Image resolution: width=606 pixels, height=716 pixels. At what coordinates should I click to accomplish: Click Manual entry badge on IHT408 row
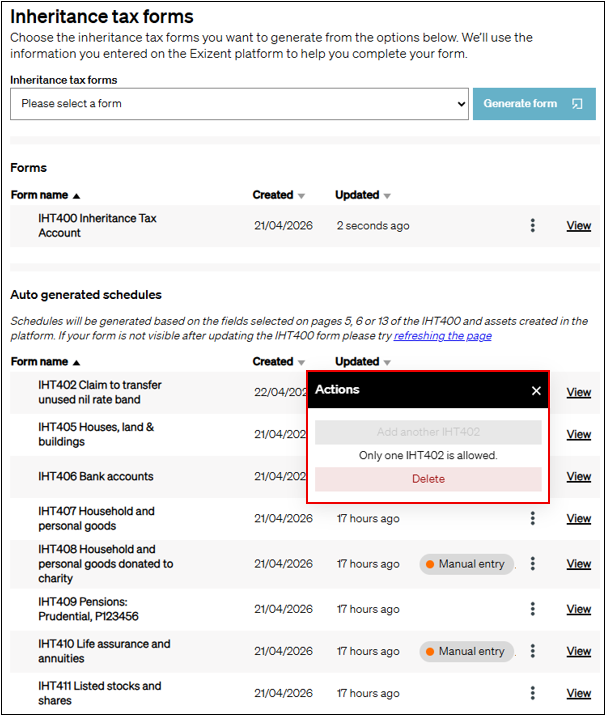(466, 564)
